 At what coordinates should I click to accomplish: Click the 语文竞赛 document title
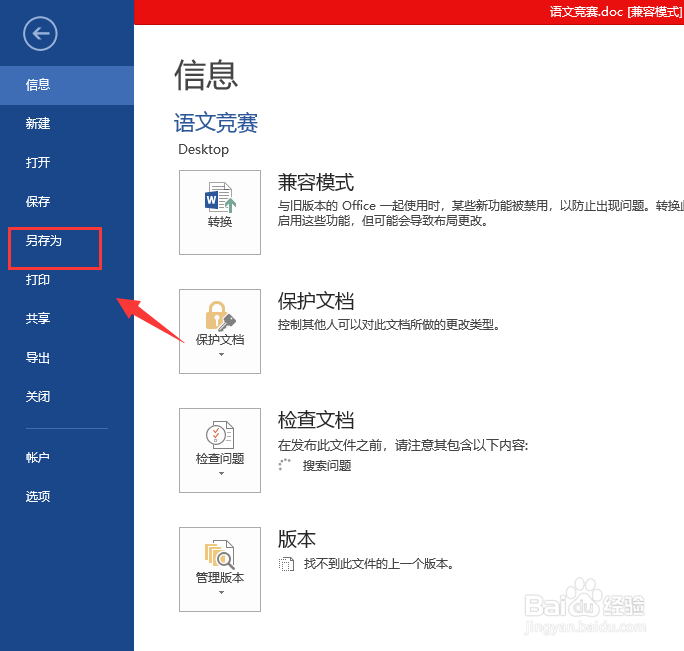pyautogui.click(x=216, y=123)
